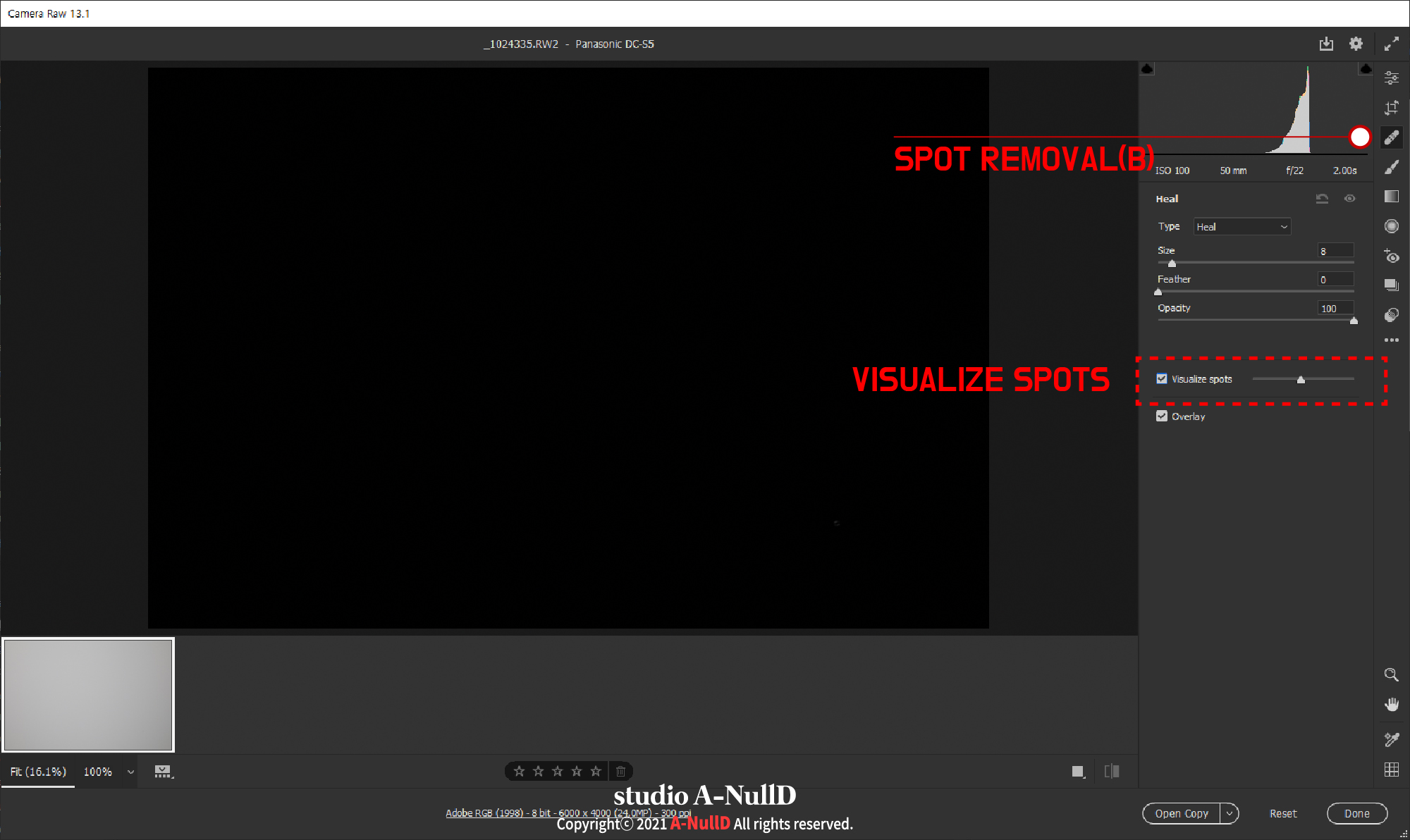
Task: Expand the zoom level dropdown arrow
Action: click(130, 772)
